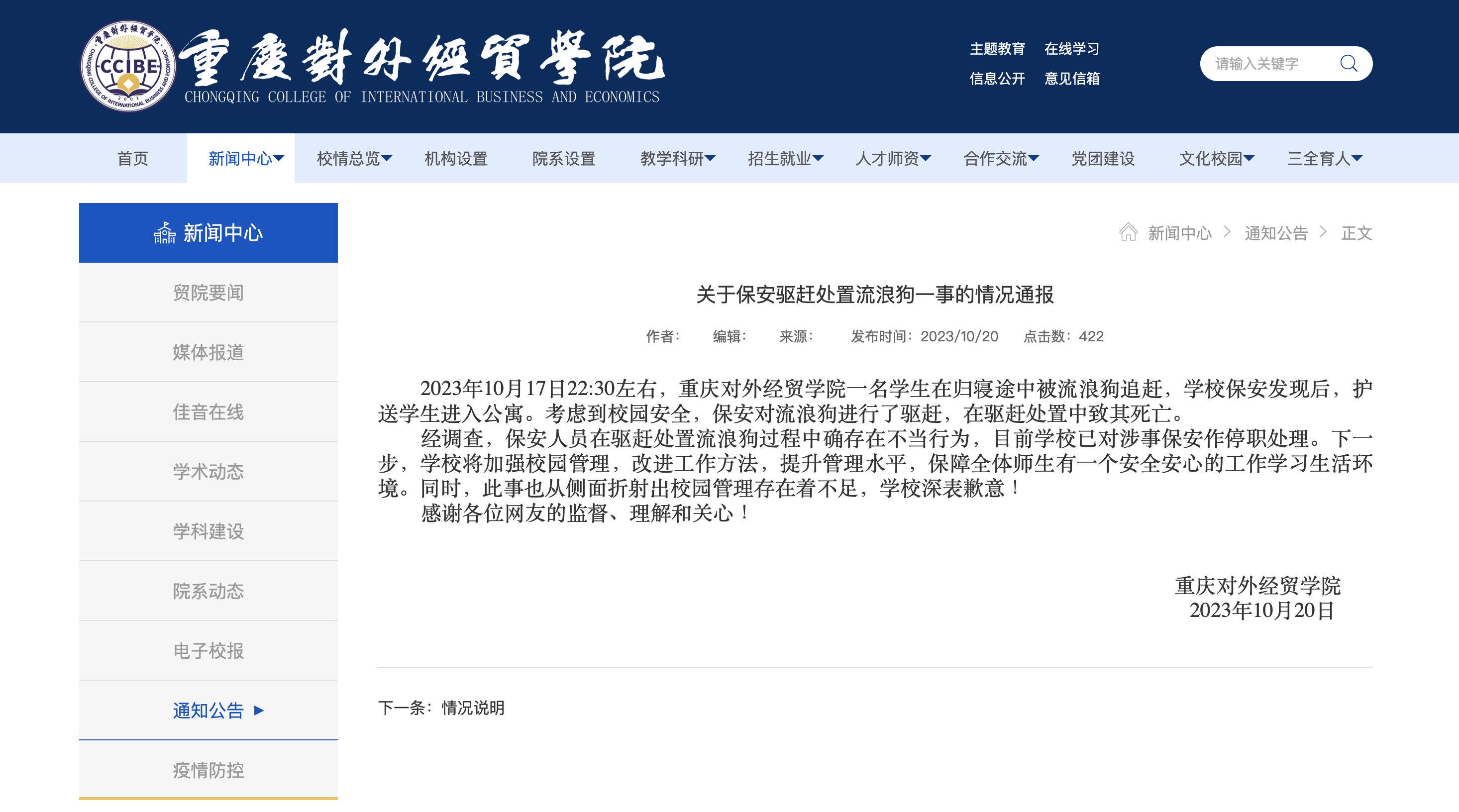This screenshot has width=1459, height=812.
Task: Open the 主题教育 link
Action: point(997,49)
